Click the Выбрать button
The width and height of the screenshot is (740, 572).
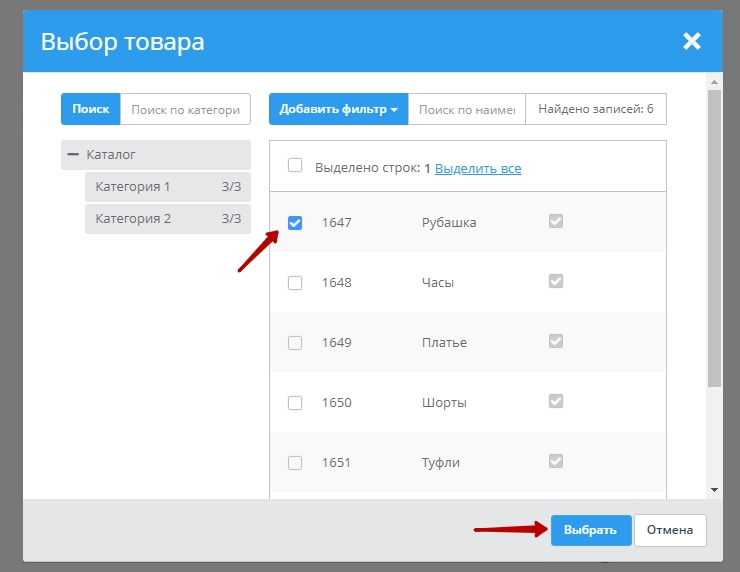point(590,530)
